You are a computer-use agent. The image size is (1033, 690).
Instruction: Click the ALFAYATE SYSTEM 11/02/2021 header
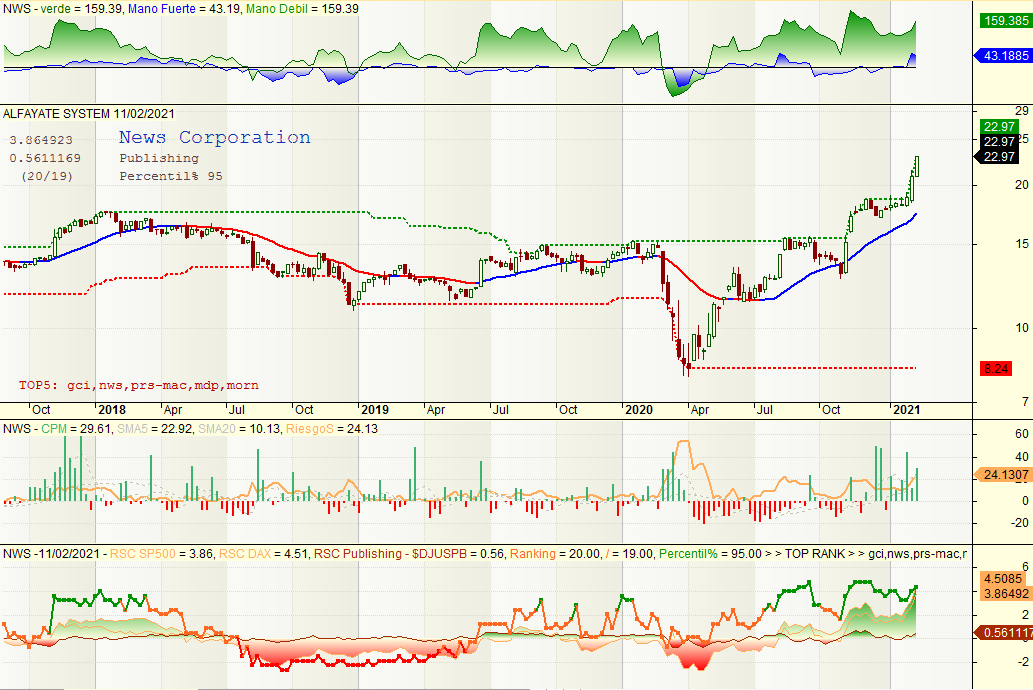tap(89, 113)
